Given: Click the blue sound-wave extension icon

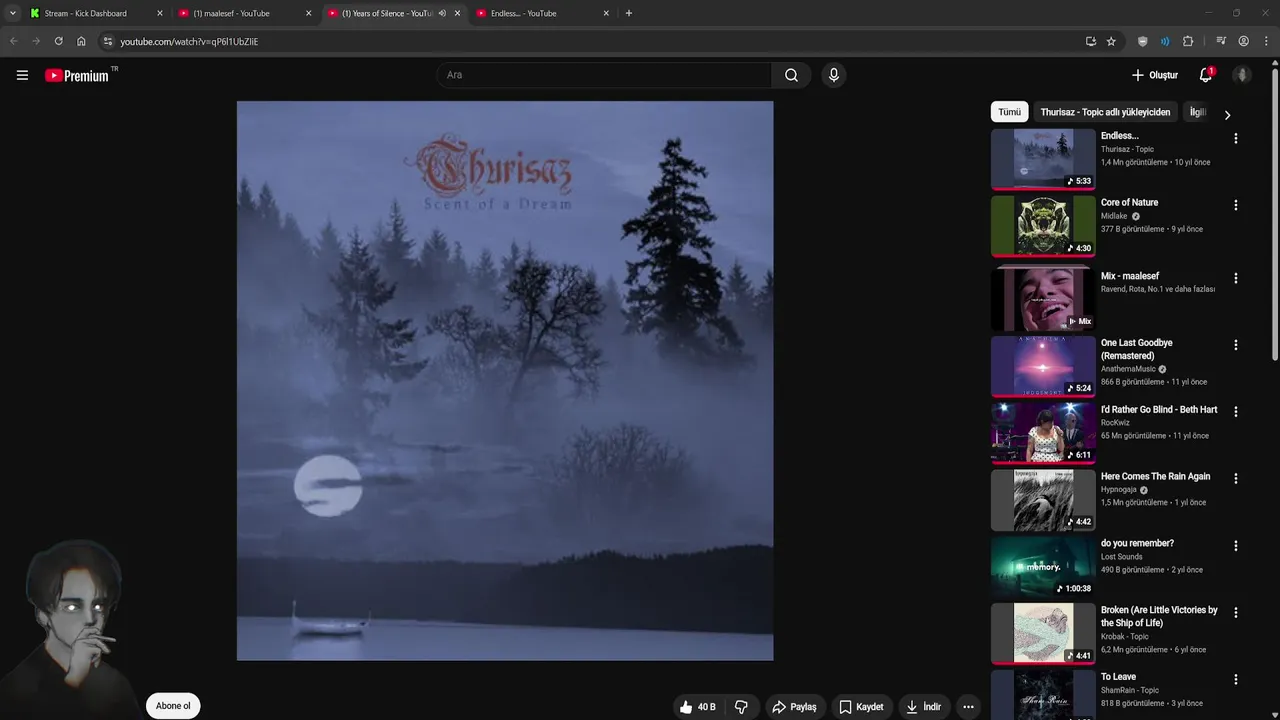Looking at the screenshot, I should (1165, 41).
